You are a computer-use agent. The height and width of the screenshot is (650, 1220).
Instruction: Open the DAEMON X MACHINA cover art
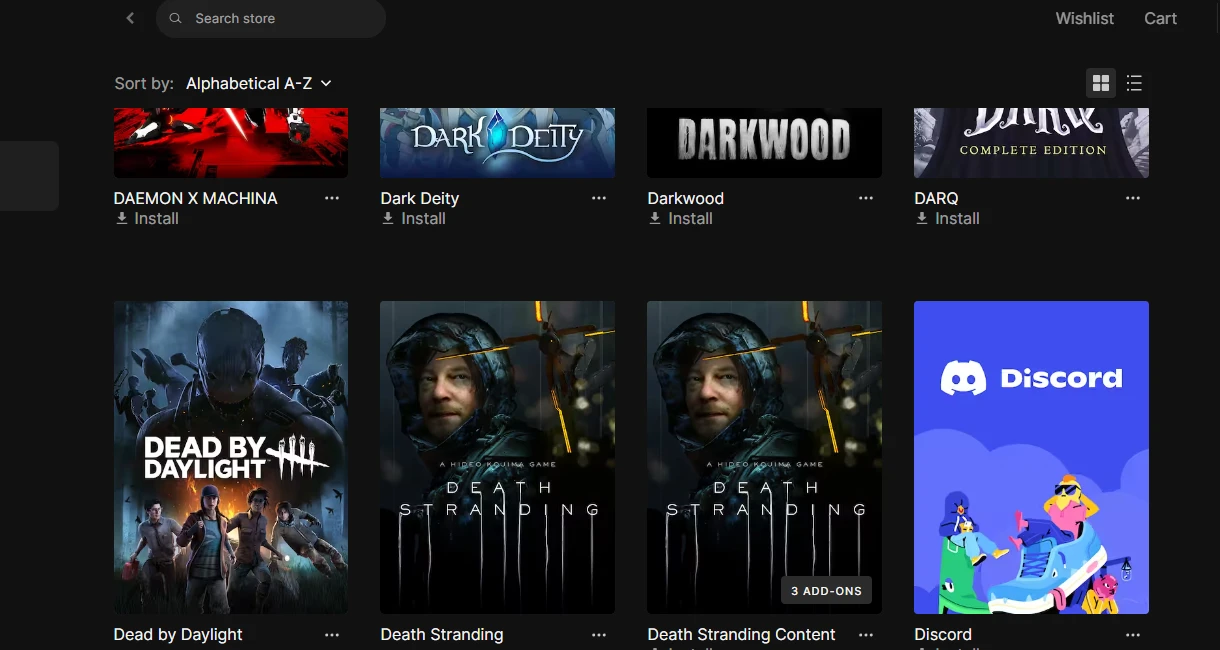[231, 142]
